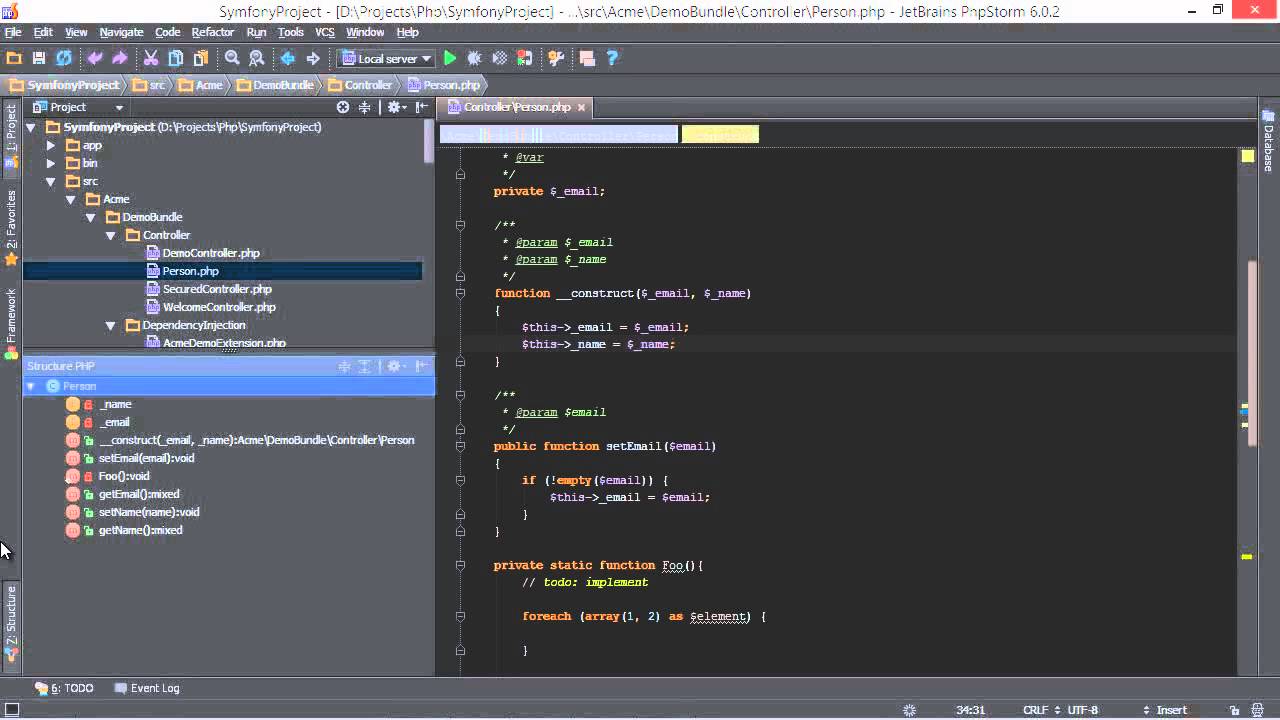Open the Local server run configuration dropdown
The width and height of the screenshot is (1280, 720).
point(386,59)
